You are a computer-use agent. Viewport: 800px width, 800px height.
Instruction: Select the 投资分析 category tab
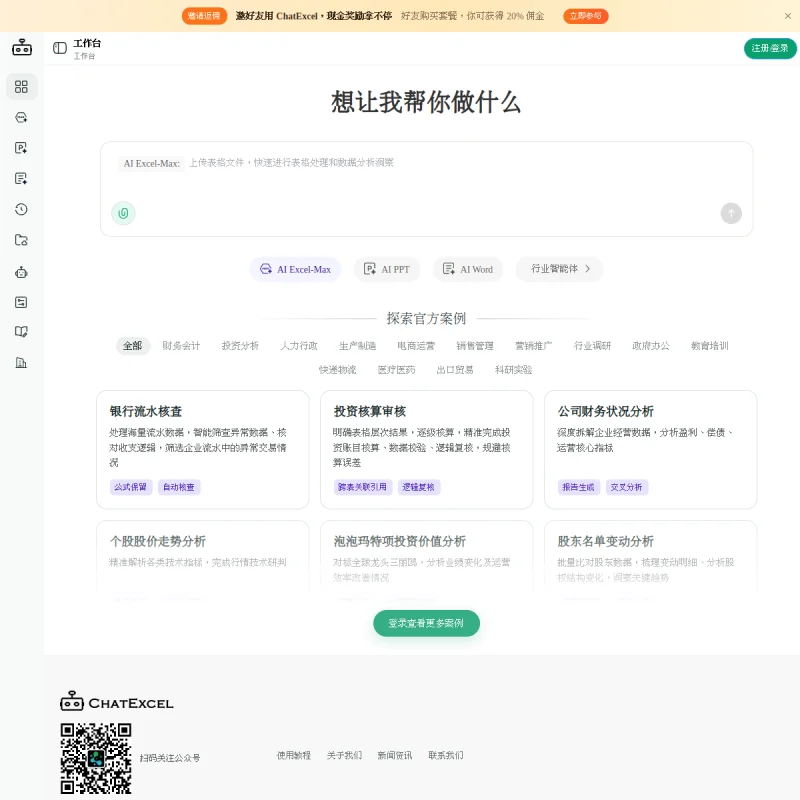240,346
